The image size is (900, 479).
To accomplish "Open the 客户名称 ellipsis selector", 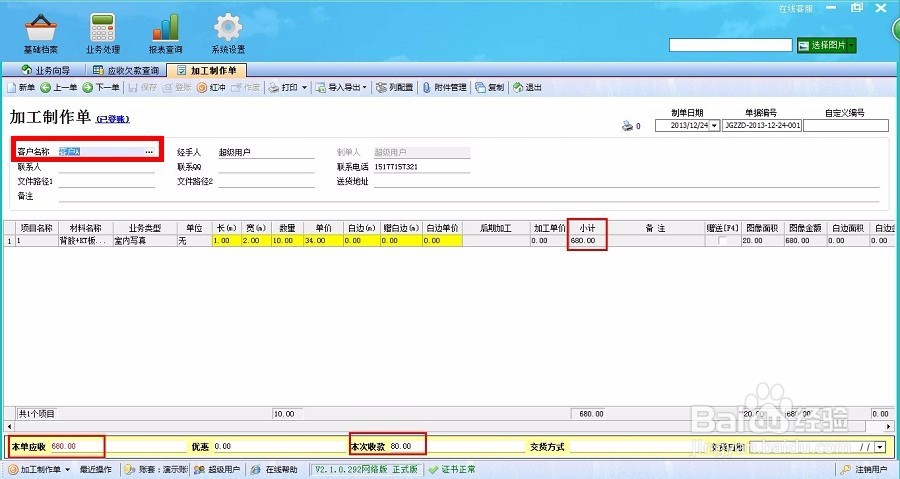I will pyautogui.click(x=149, y=152).
